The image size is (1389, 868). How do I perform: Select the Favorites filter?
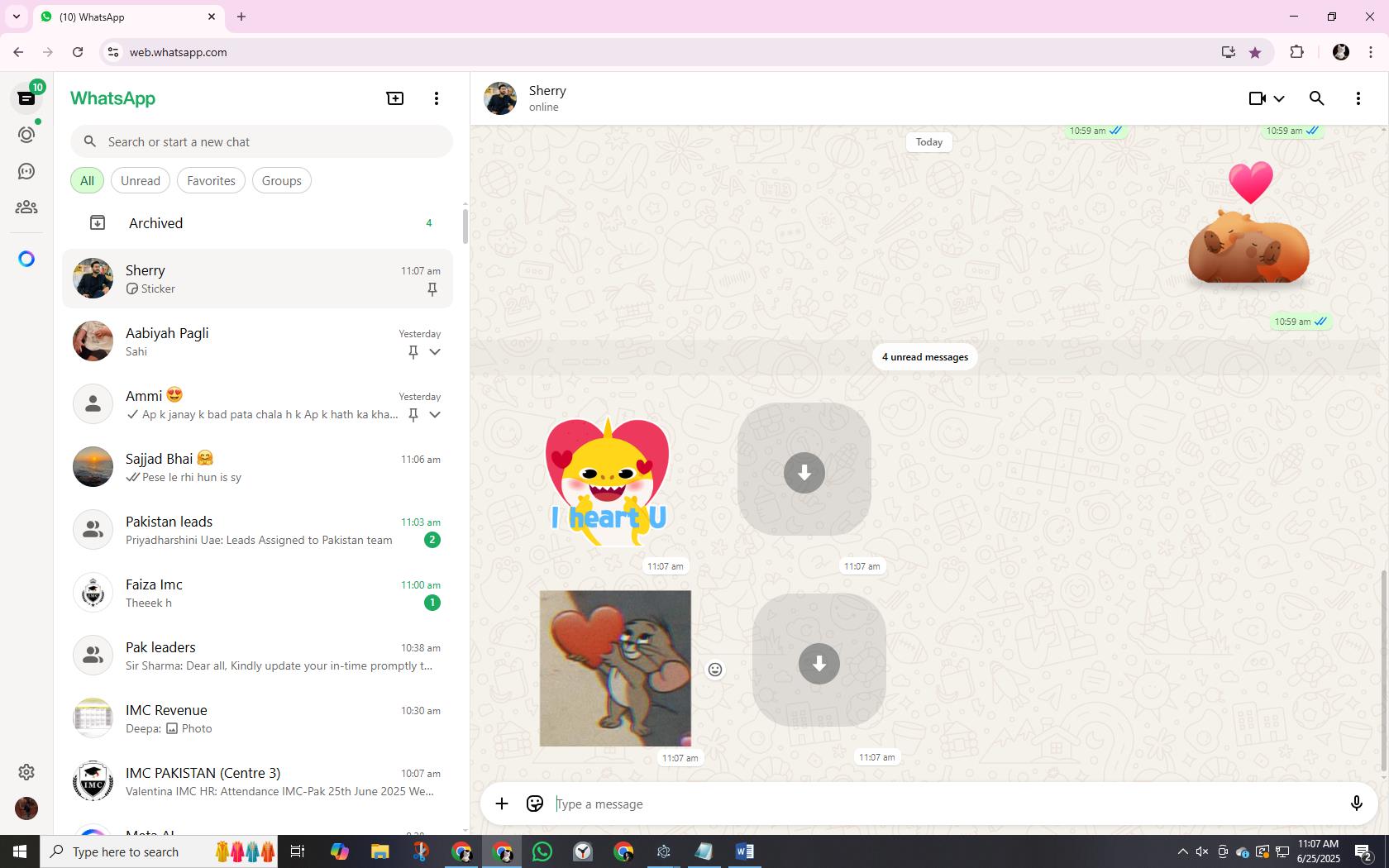point(211,181)
